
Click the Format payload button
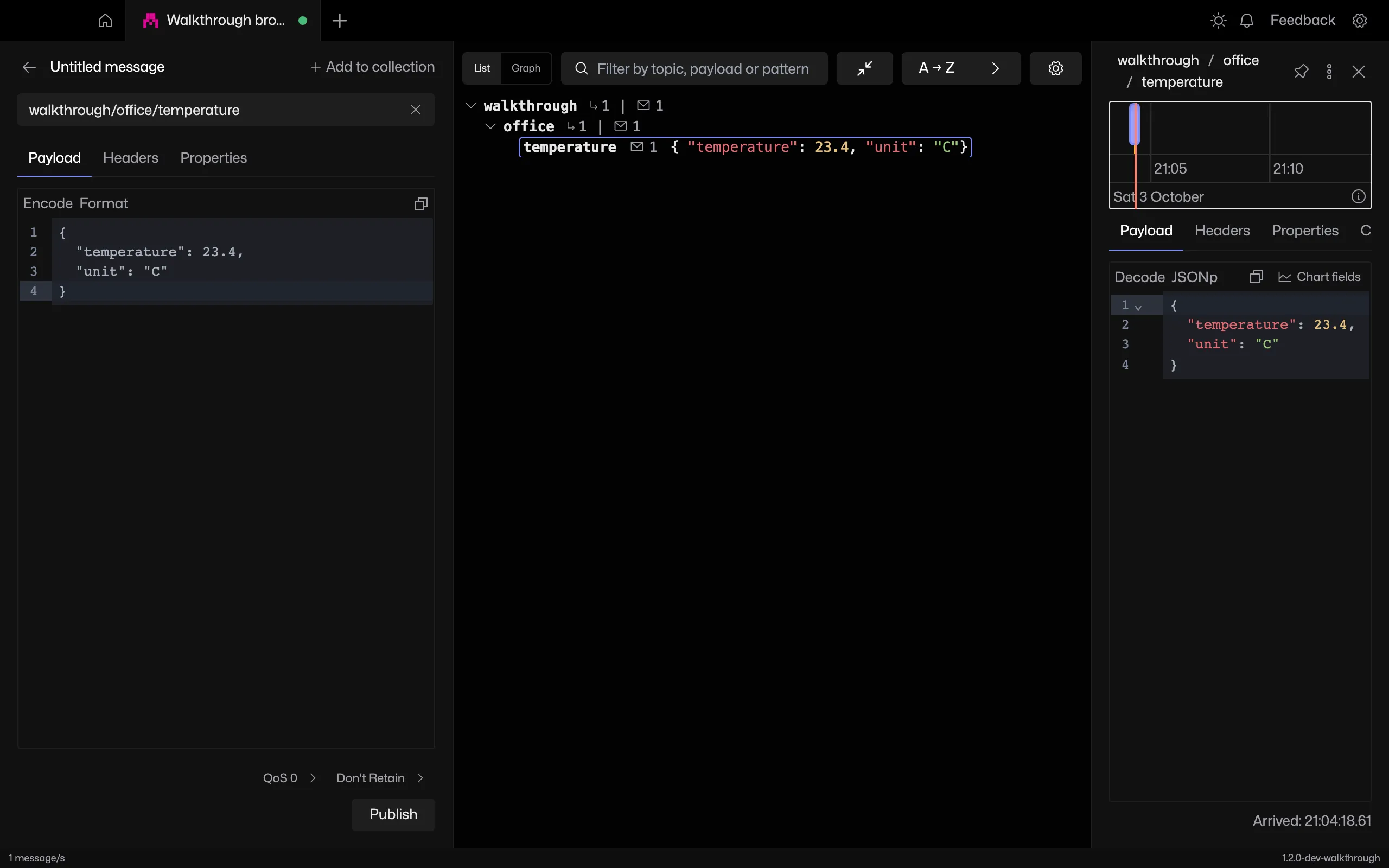click(104, 204)
